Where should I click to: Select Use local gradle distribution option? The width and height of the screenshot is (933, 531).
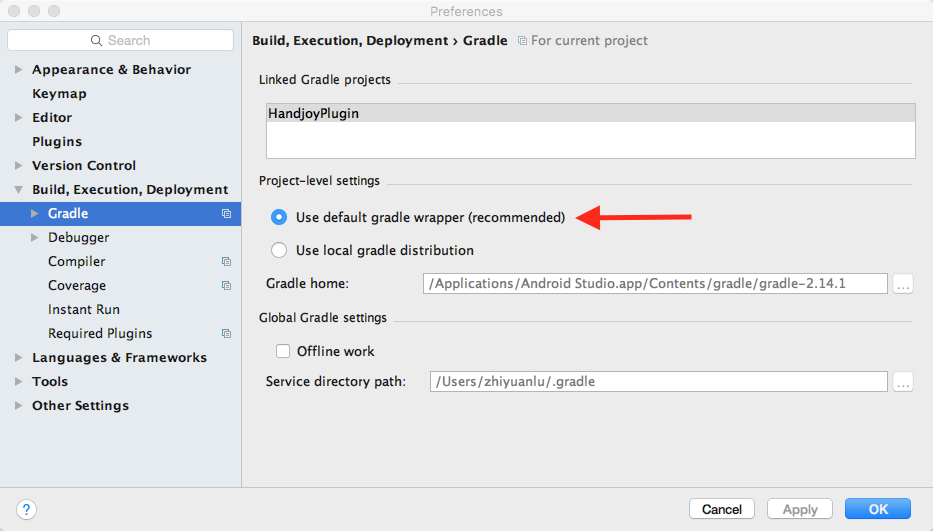[279, 250]
